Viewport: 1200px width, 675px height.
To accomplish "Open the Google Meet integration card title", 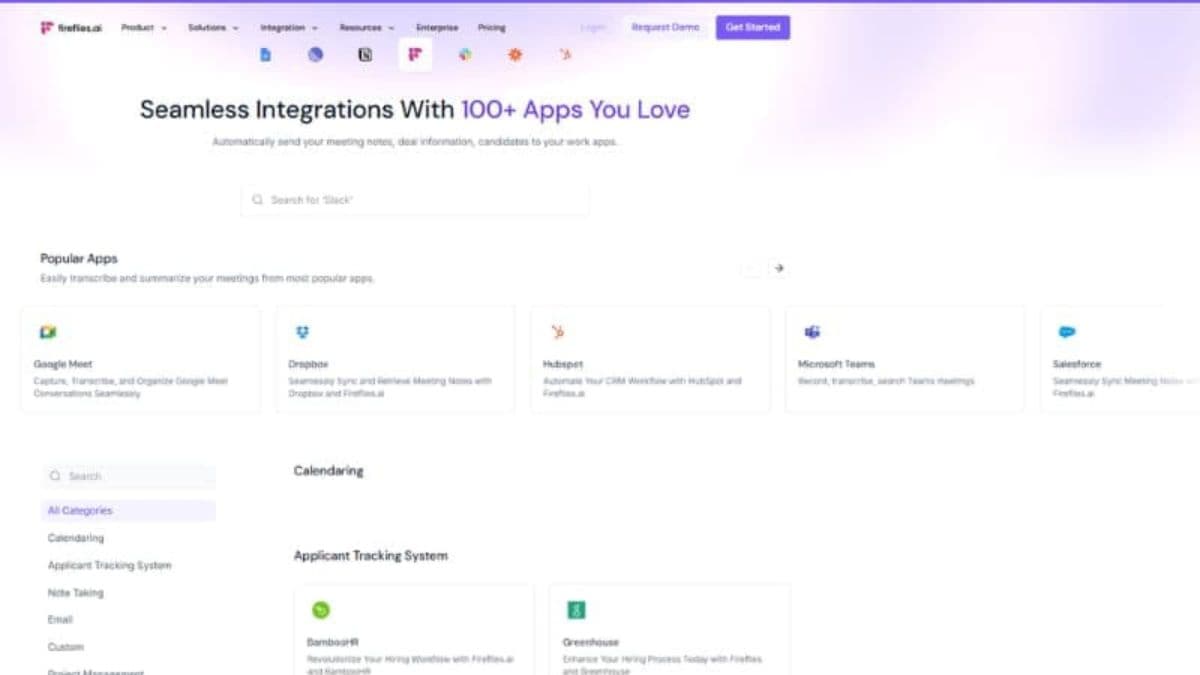I will 63,364.
